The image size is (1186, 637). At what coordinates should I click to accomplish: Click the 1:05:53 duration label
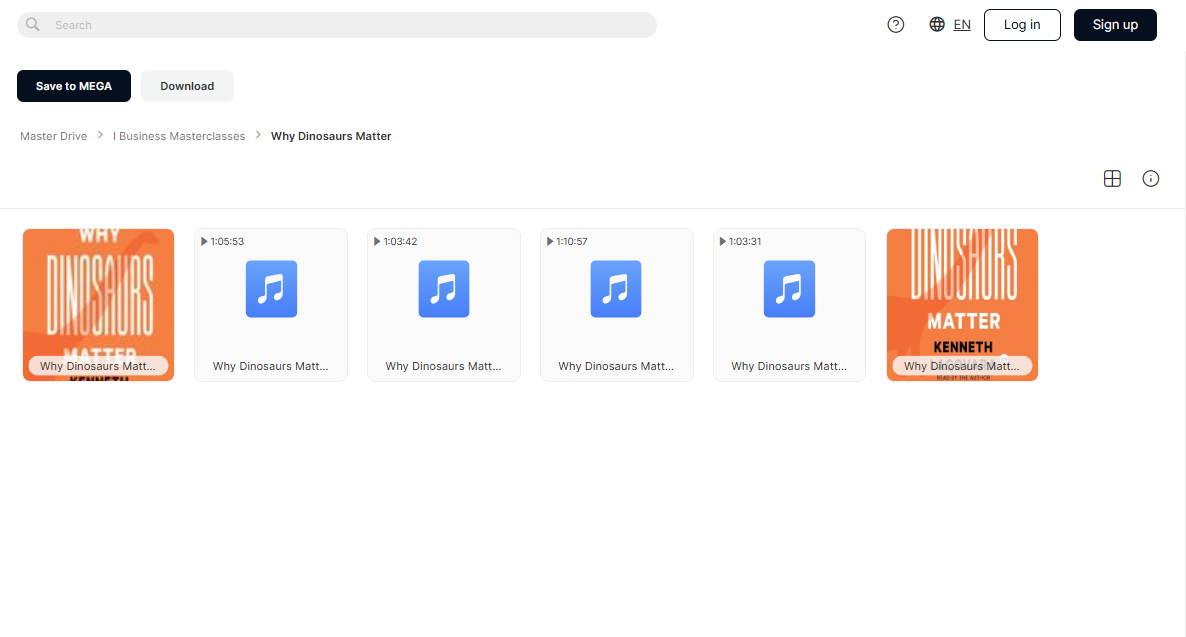(x=227, y=241)
